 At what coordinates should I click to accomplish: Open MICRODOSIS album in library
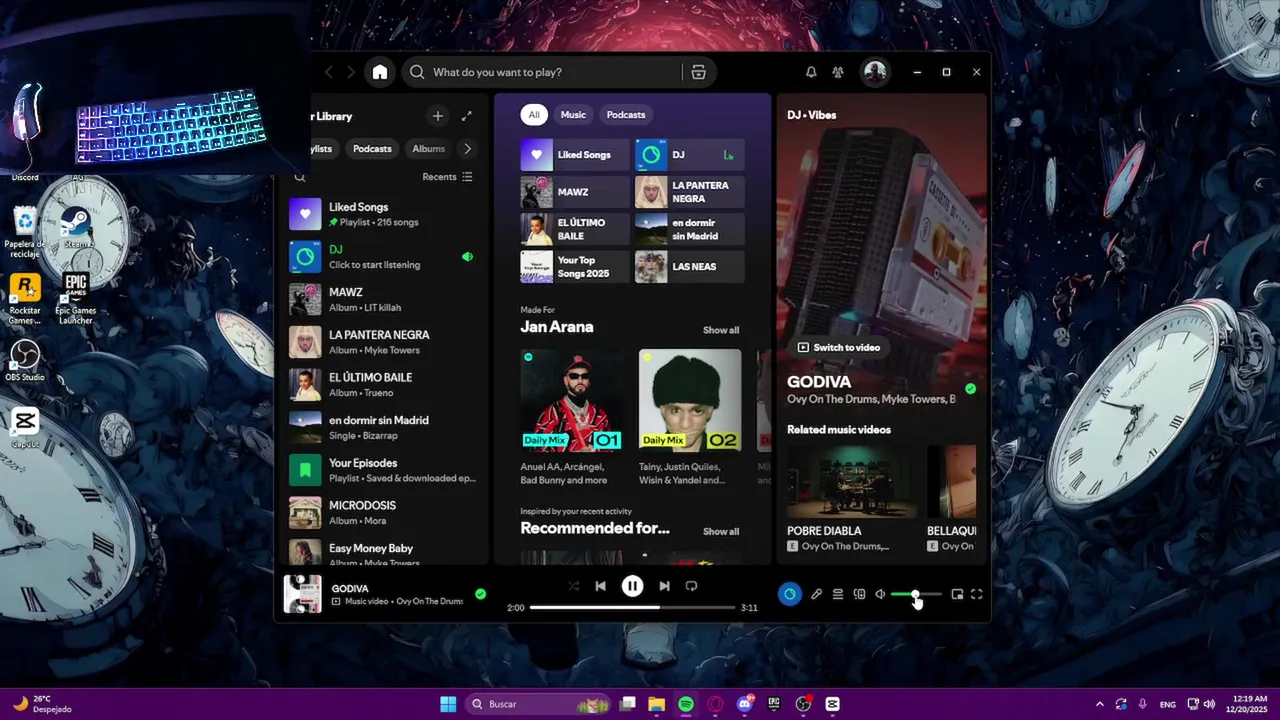coord(384,513)
